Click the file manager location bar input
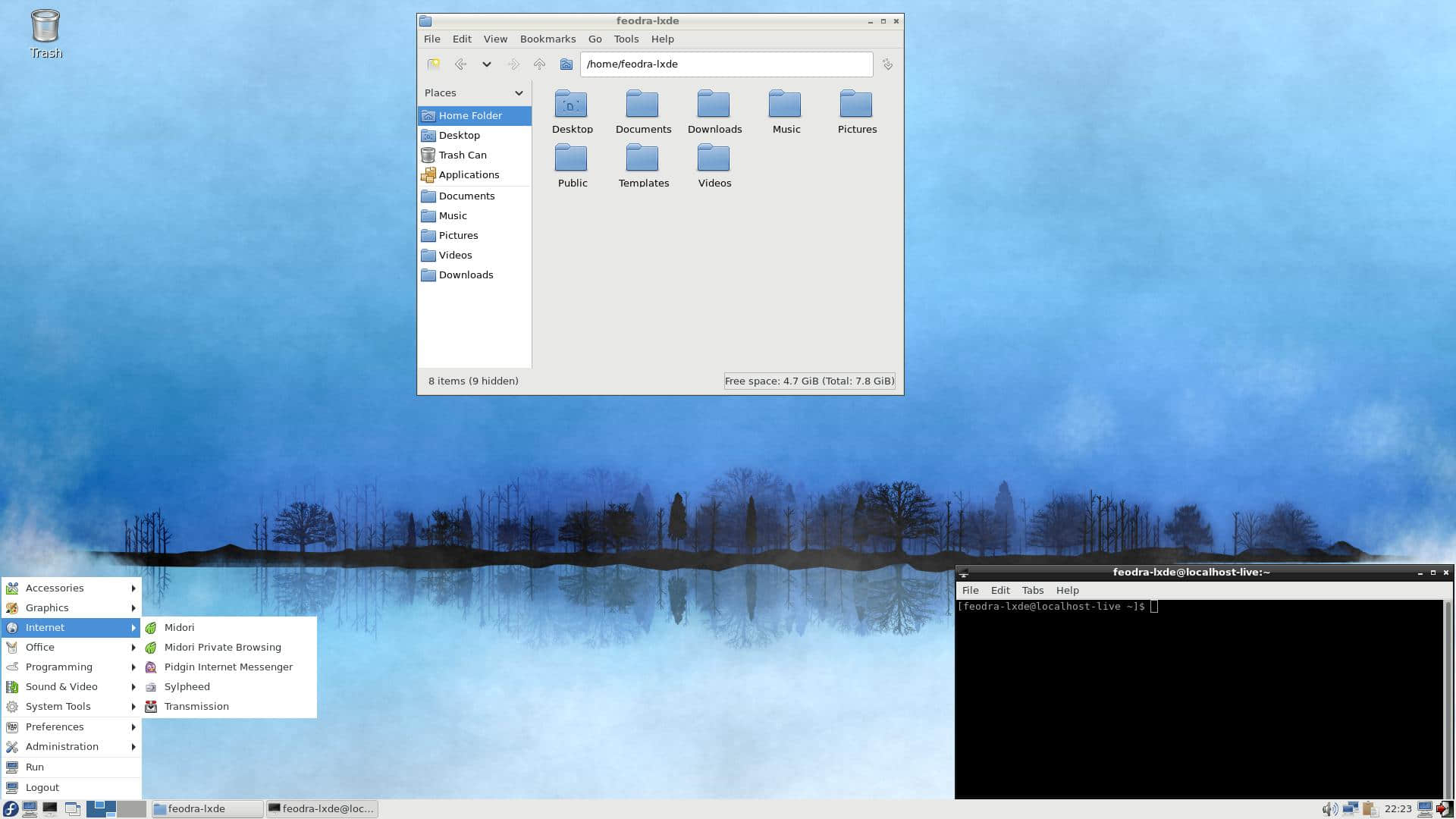Screen dimensions: 1456x819 tap(726, 63)
